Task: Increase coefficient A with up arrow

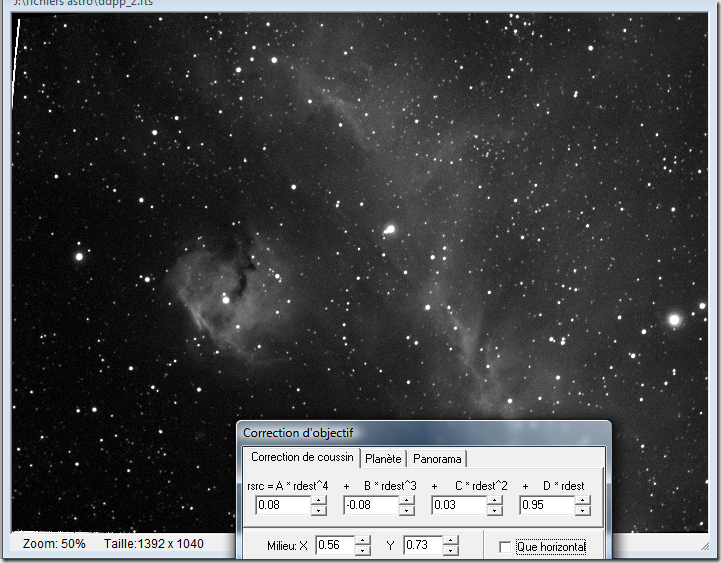Action: pyautogui.click(x=319, y=501)
